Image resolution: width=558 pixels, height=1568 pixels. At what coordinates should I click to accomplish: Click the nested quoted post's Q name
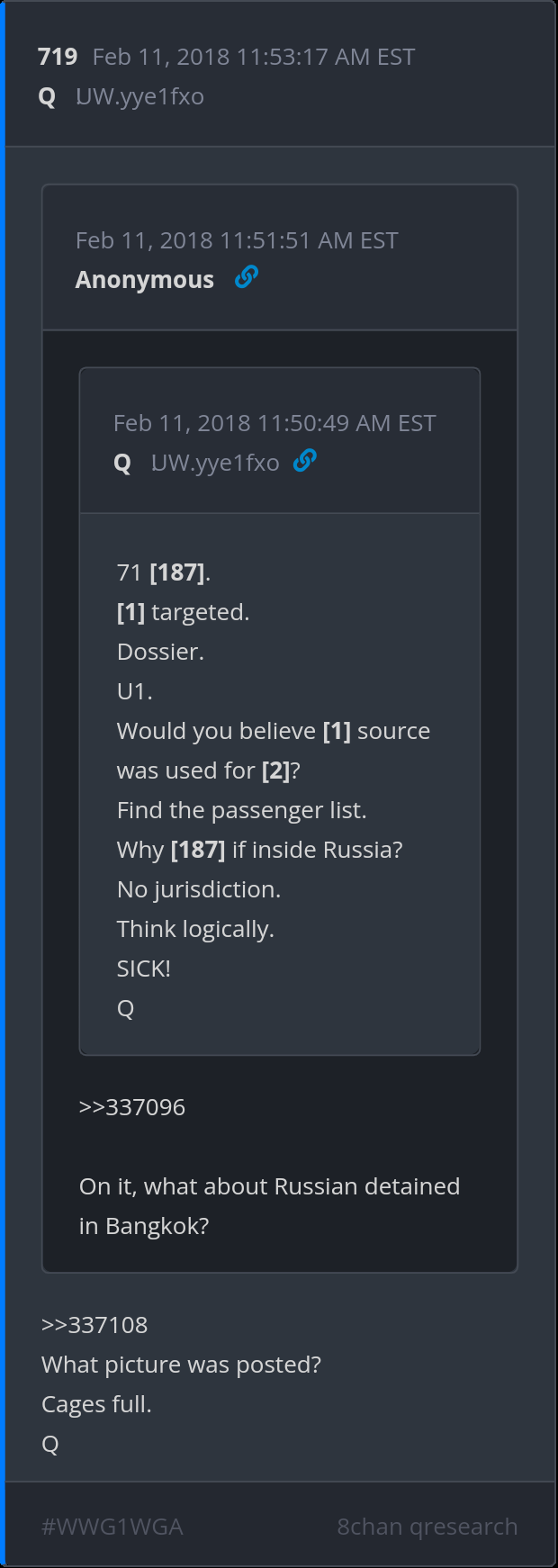tap(122, 463)
